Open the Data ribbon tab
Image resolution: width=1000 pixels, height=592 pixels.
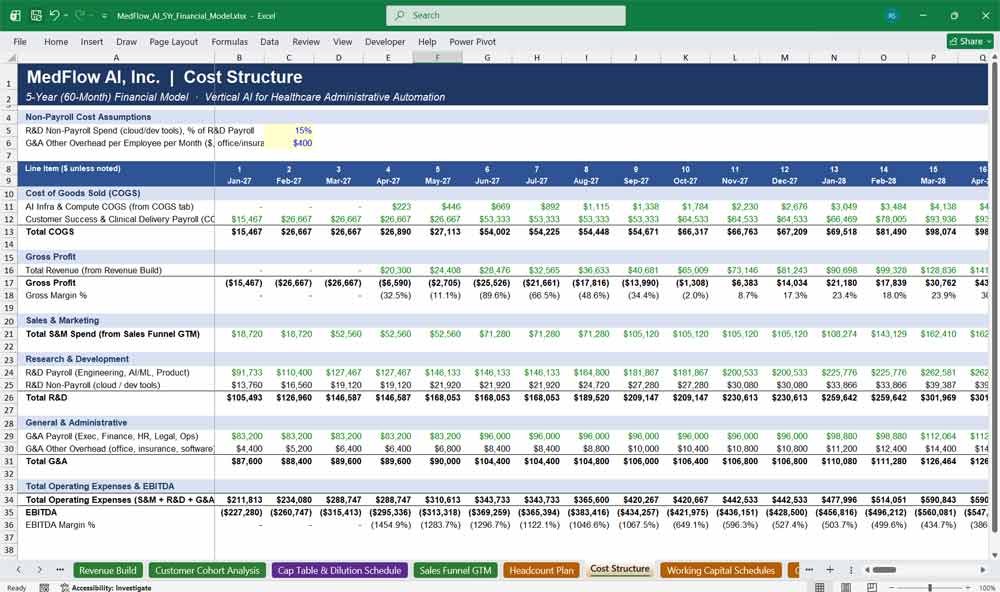(269, 41)
